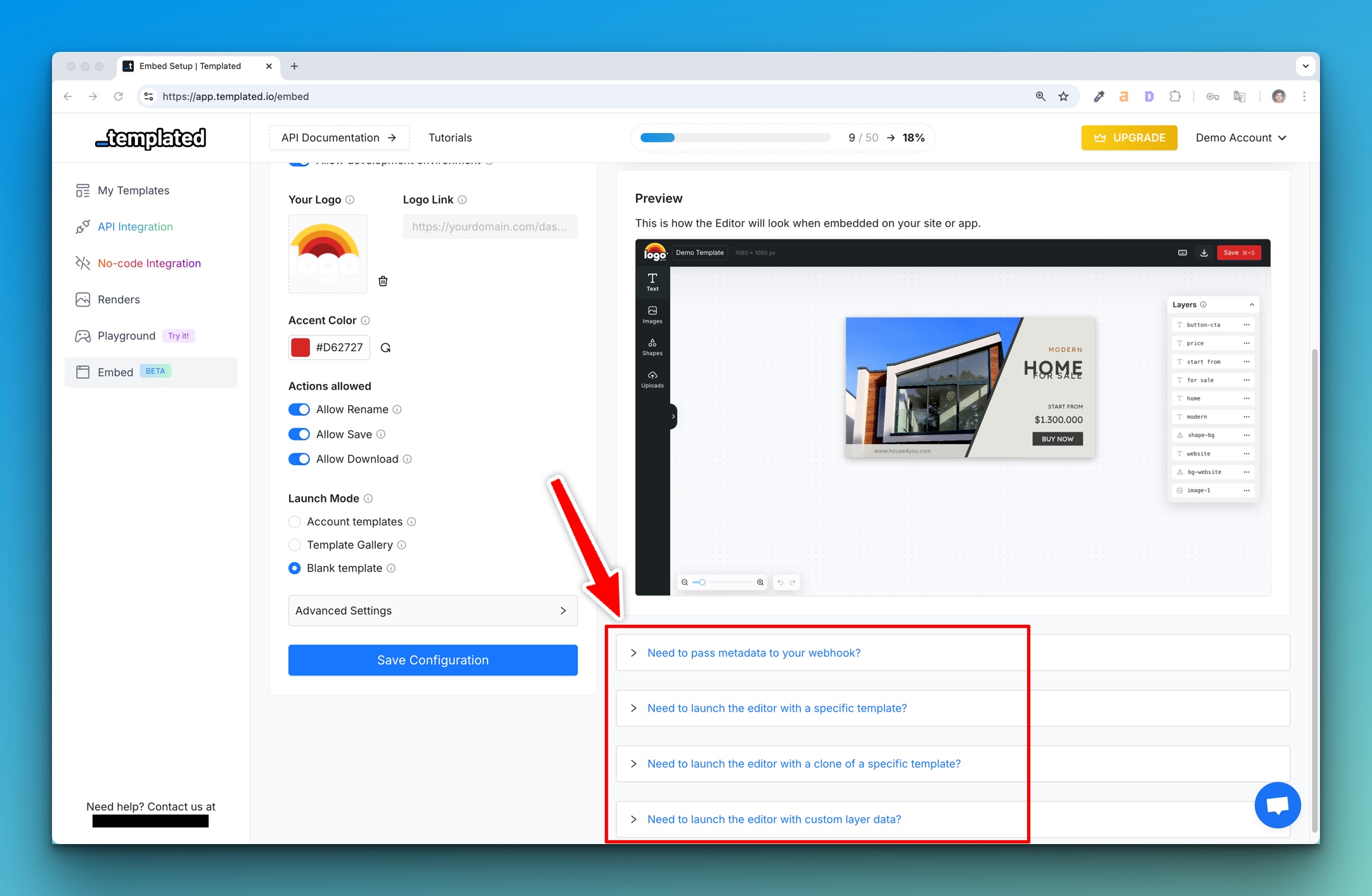Open My Templates in sidebar
The width and height of the screenshot is (1372, 896).
tap(151, 191)
